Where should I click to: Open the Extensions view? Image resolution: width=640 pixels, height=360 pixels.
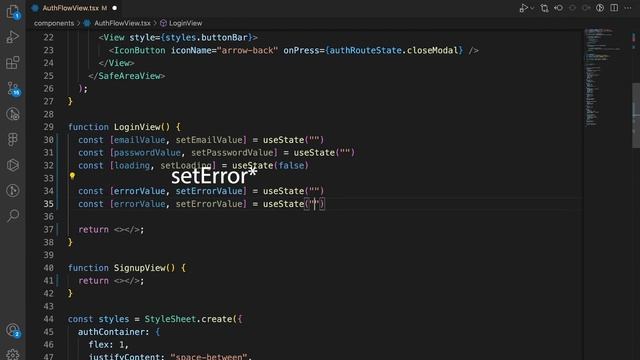[13, 62]
